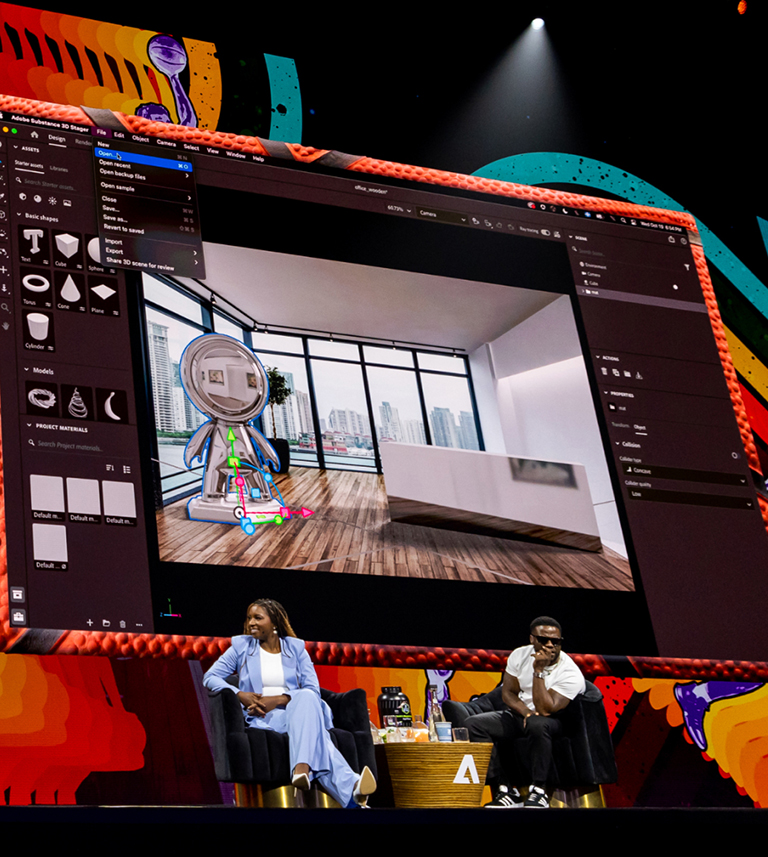Click Import in the File menu
Image resolution: width=768 pixels, height=857 pixels.
[x=114, y=241]
